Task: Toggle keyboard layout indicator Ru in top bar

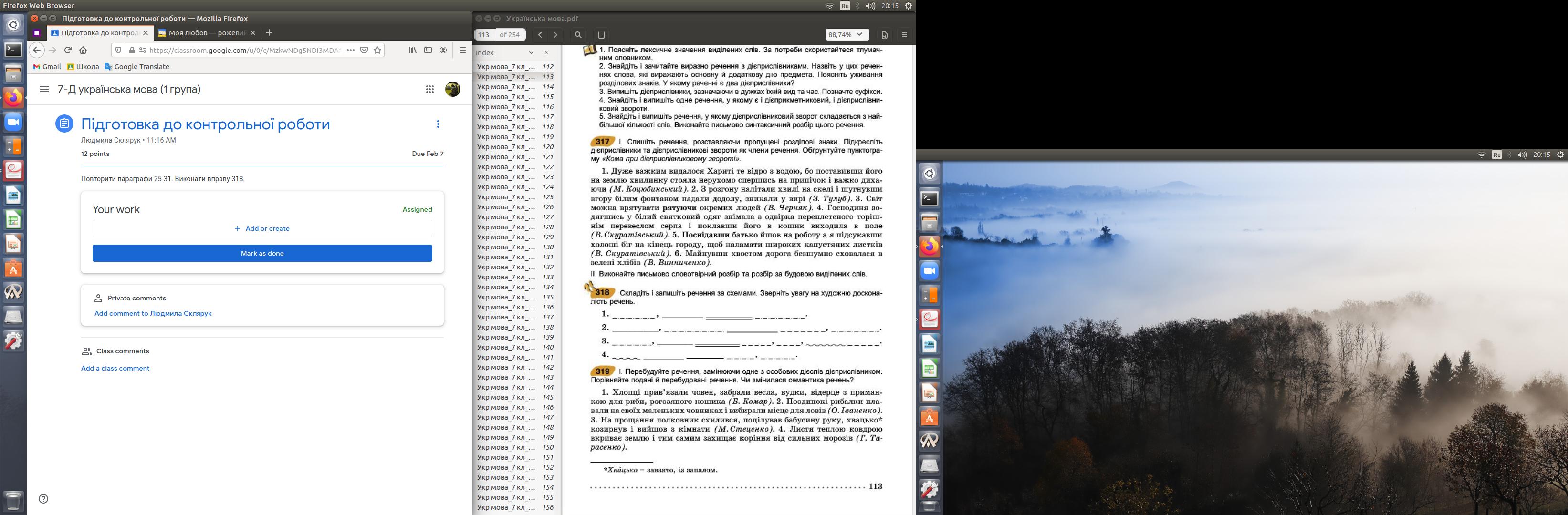Action: click(845, 5)
